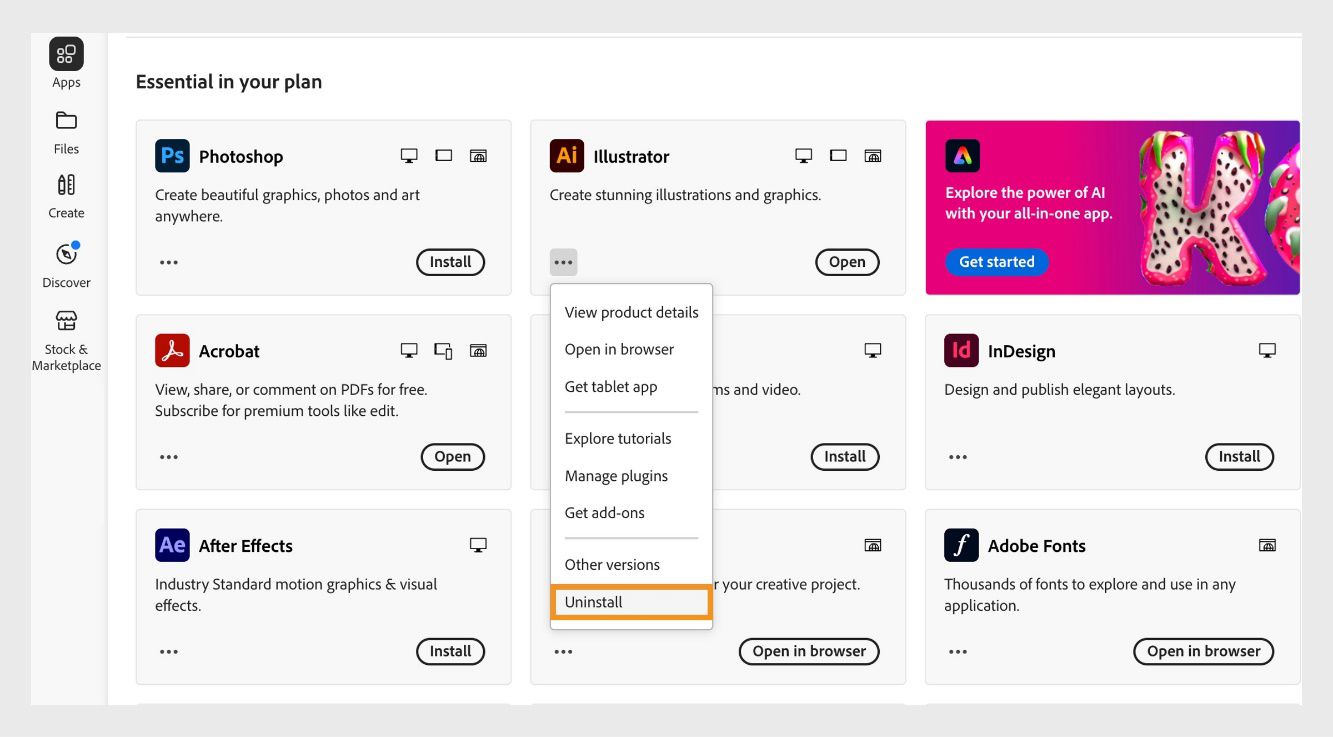Select View product details menu item
The width and height of the screenshot is (1333, 737).
click(631, 312)
